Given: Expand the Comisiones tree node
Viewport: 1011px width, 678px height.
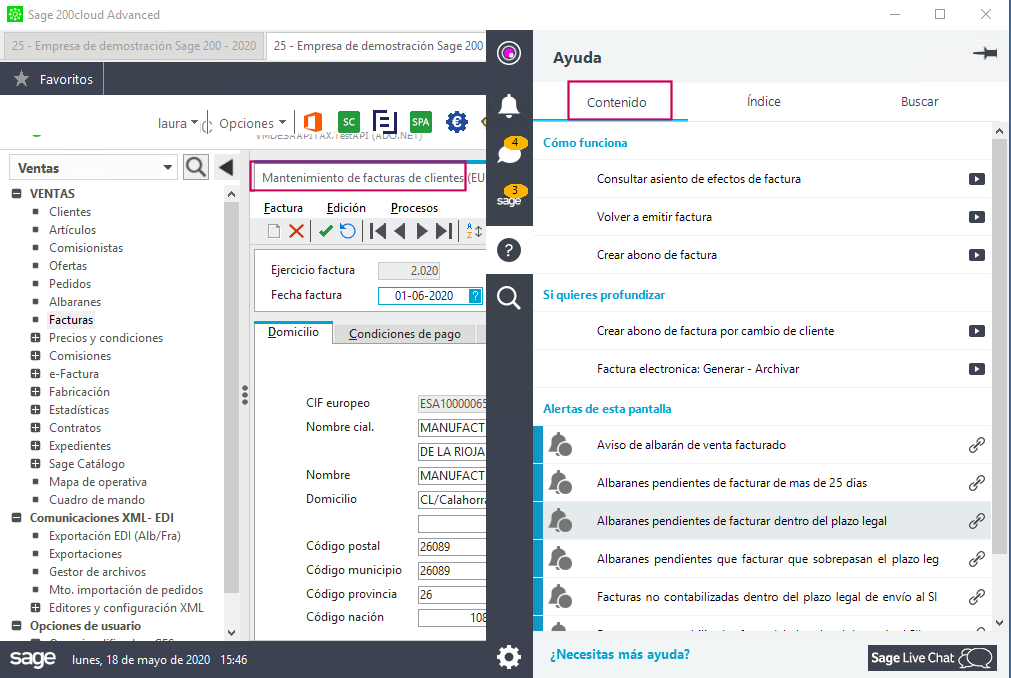Looking at the screenshot, I should coord(35,356).
